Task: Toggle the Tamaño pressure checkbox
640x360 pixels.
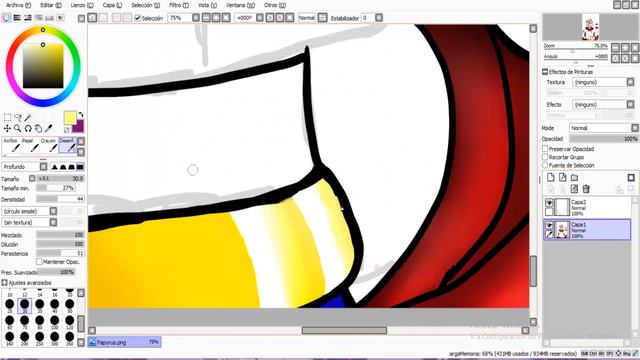Action: coord(32,178)
